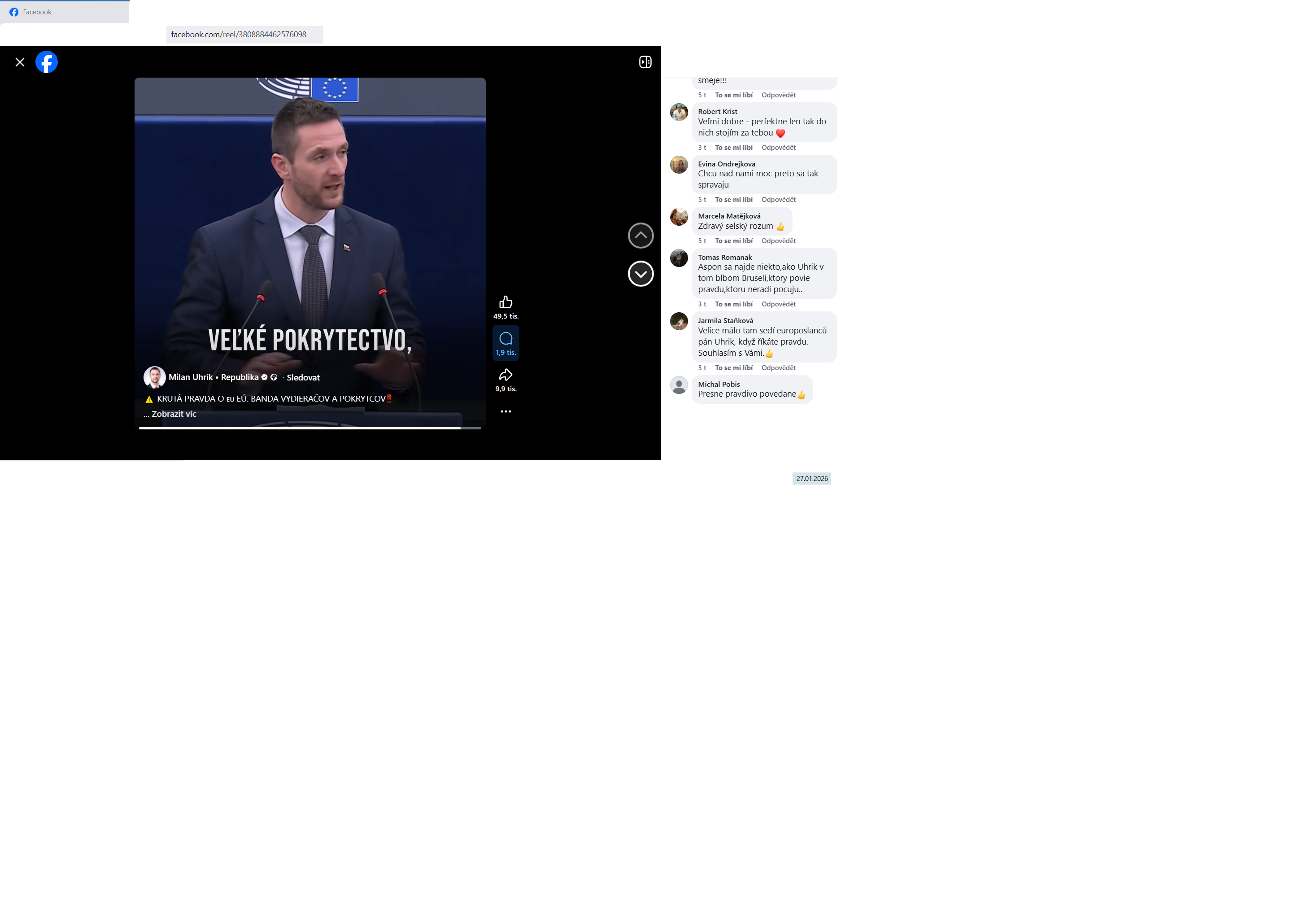Click Milan Uhrík profile picture thumbnail
Image resolution: width=1316 pixels, height=918 pixels.
[x=154, y=377]
